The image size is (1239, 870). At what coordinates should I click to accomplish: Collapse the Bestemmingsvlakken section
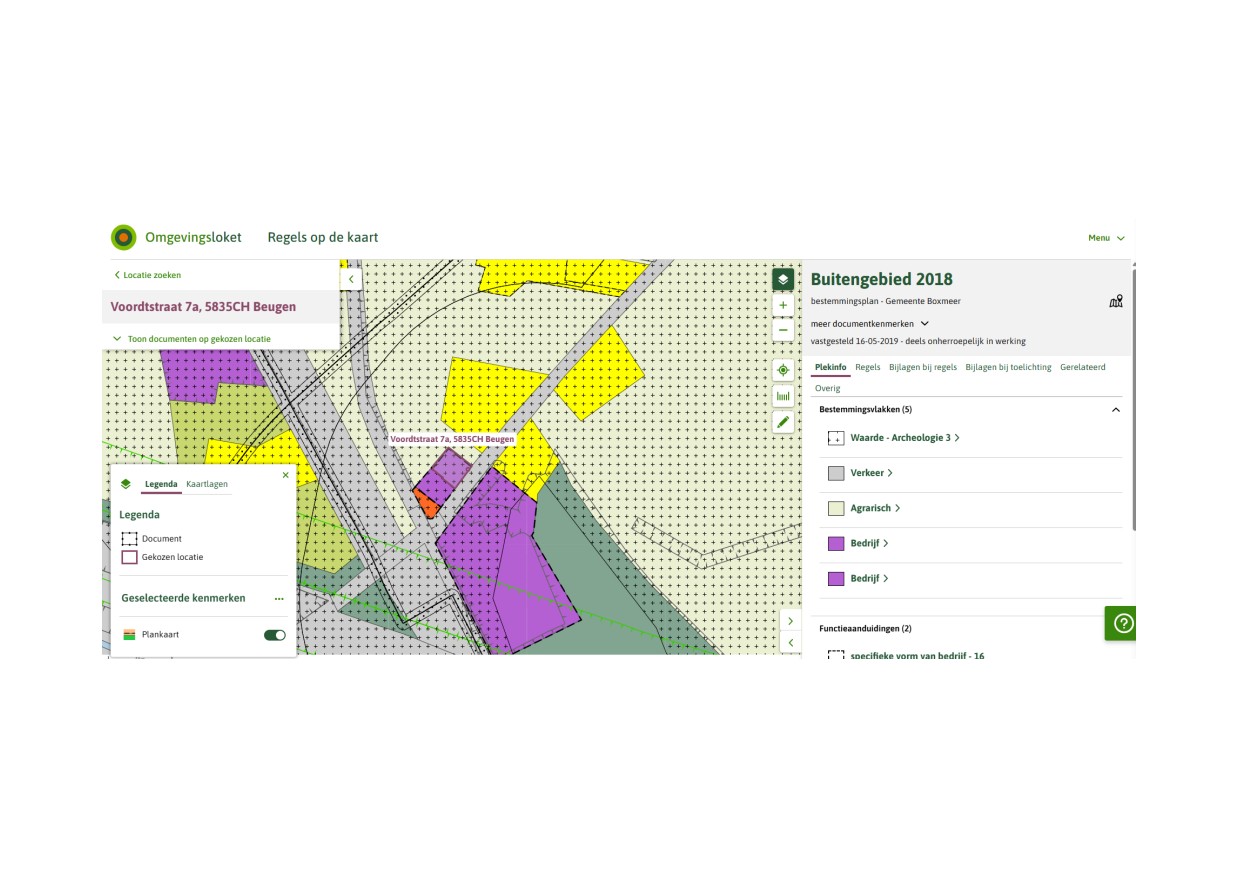point(1116,410)
